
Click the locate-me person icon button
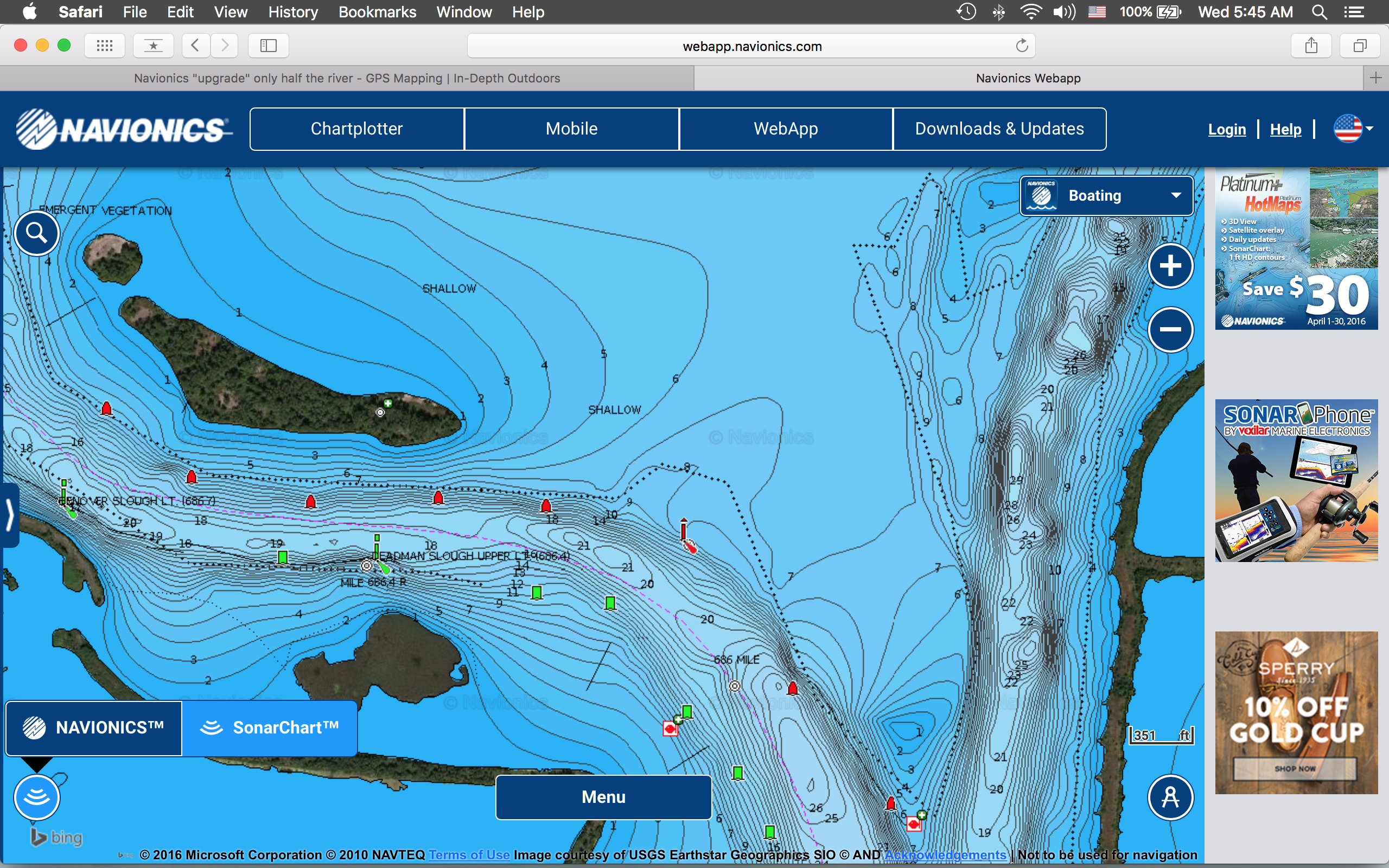tap(1170, 797)
